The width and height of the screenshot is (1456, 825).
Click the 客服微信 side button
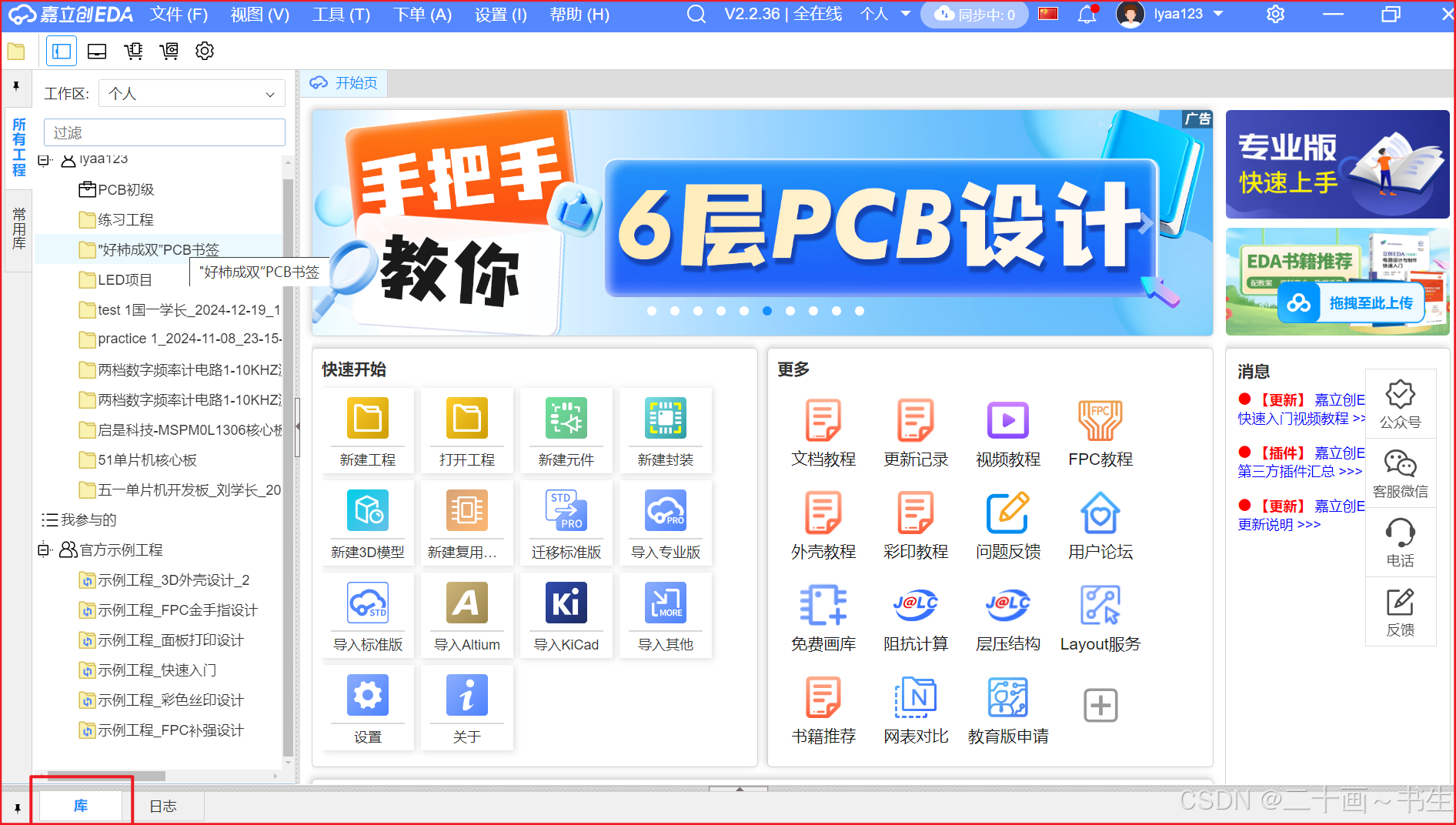pos(1401,474)
